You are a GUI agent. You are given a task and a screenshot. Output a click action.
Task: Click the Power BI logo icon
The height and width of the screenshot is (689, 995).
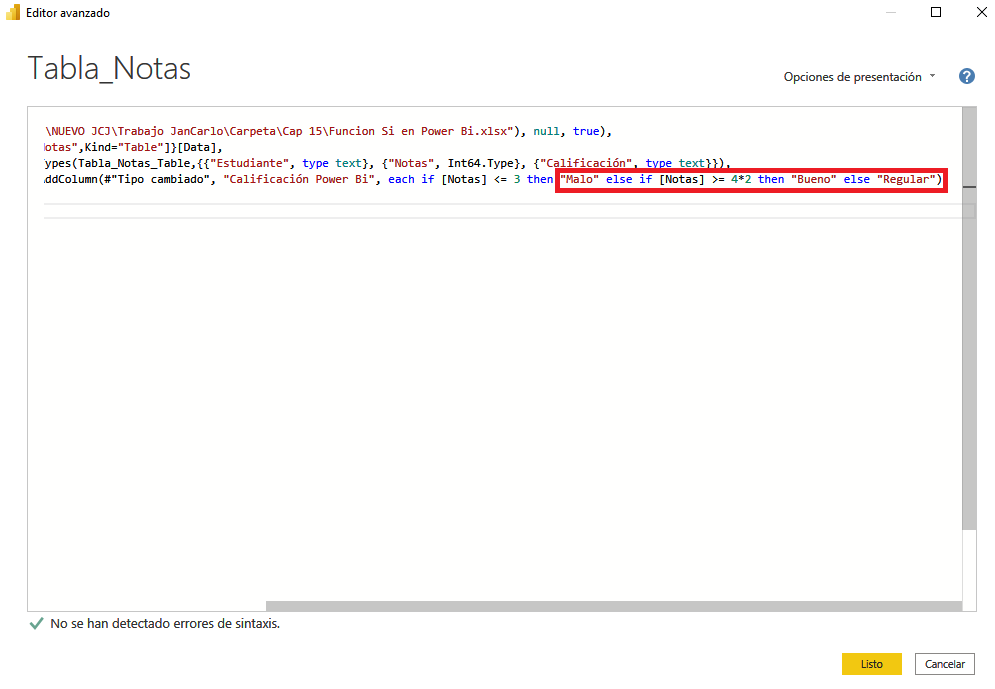13,13
